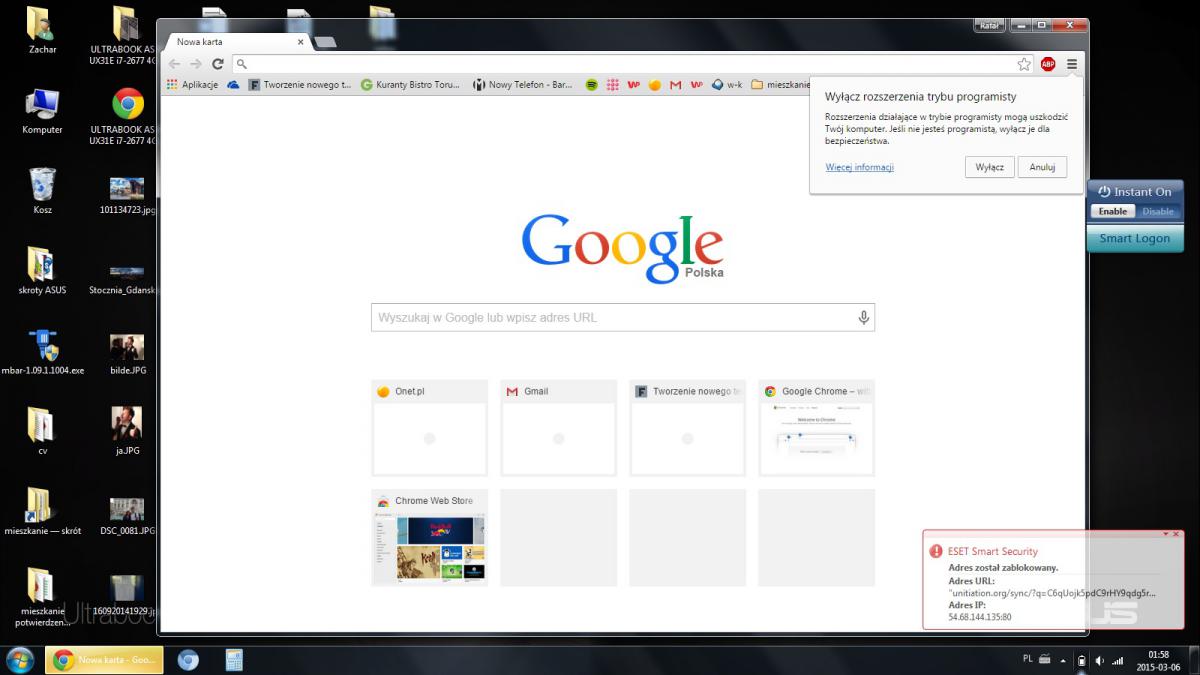Open the blue cloud bookmark
The image size is (1200, 675).
pos(233,85)
